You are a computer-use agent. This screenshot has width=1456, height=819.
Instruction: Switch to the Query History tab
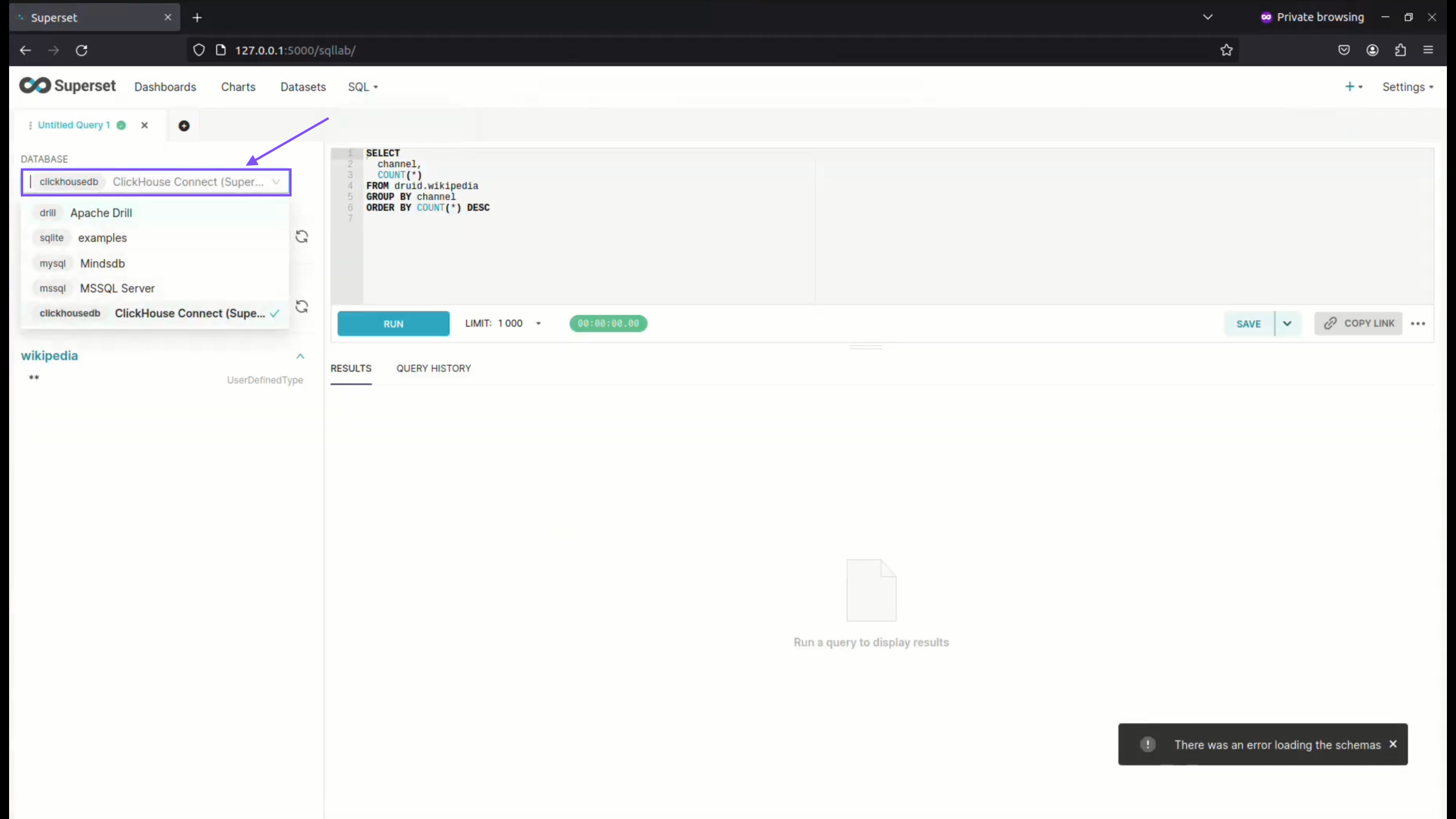(433, 368)
